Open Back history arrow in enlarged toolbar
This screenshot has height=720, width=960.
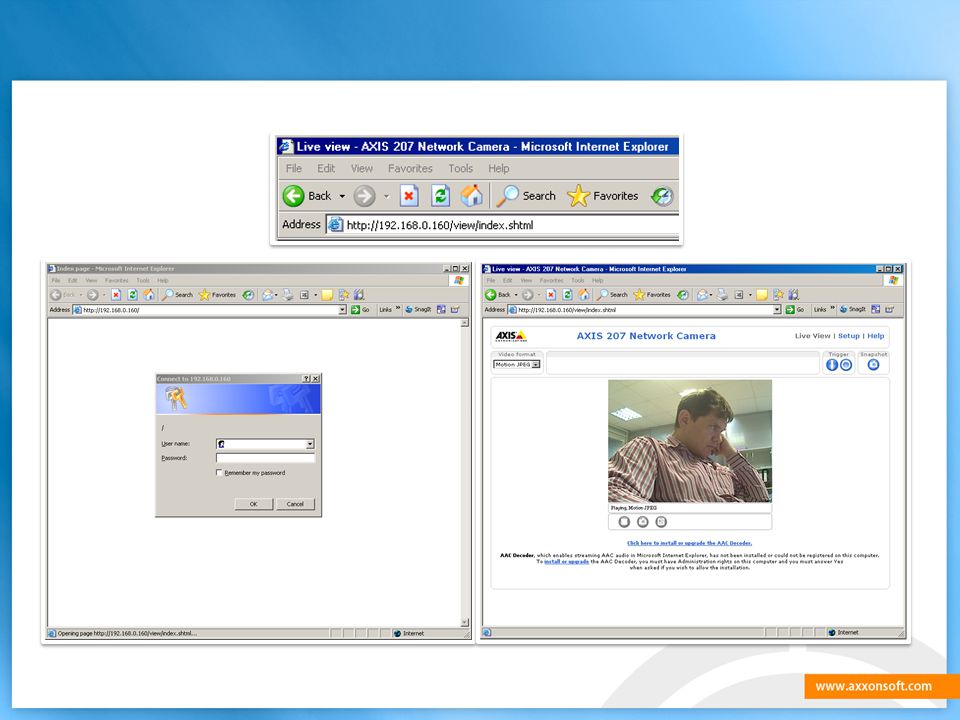point(342,197)
